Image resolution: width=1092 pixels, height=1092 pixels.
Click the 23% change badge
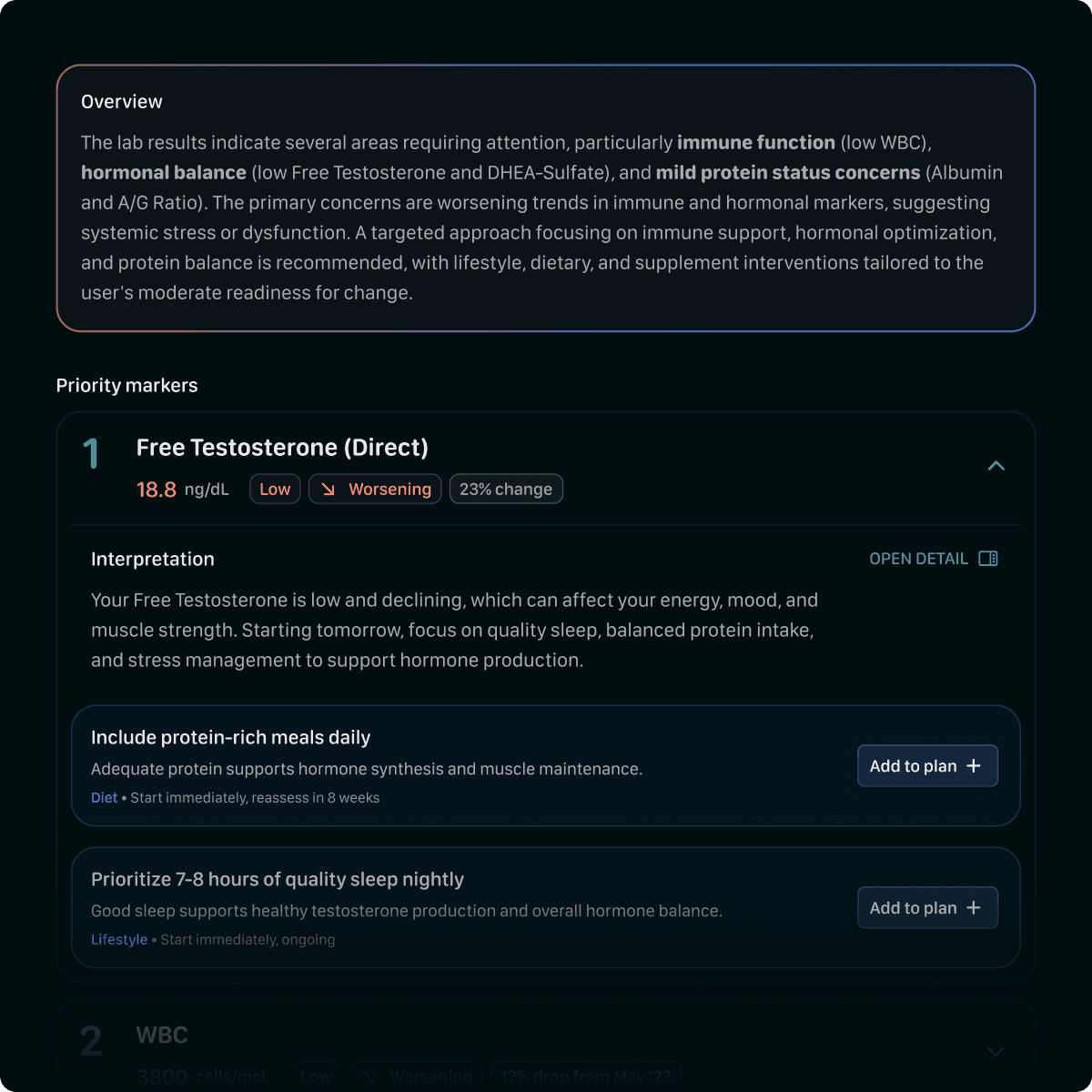506,489
